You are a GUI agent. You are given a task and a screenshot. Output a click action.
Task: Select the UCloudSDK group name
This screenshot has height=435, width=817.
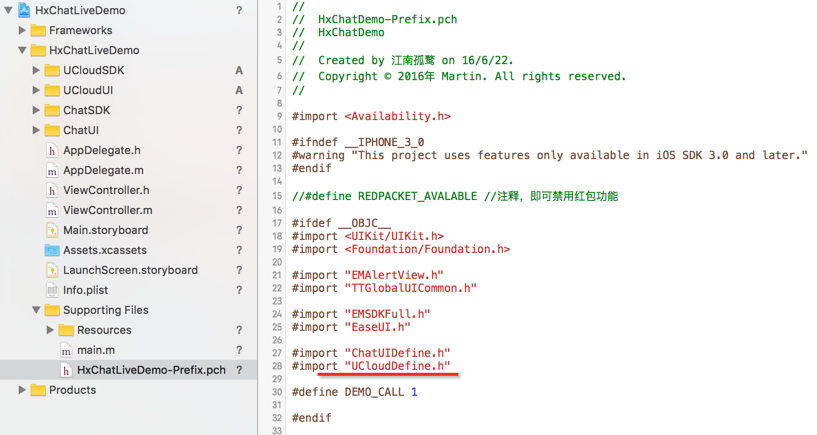coord(94,70)
